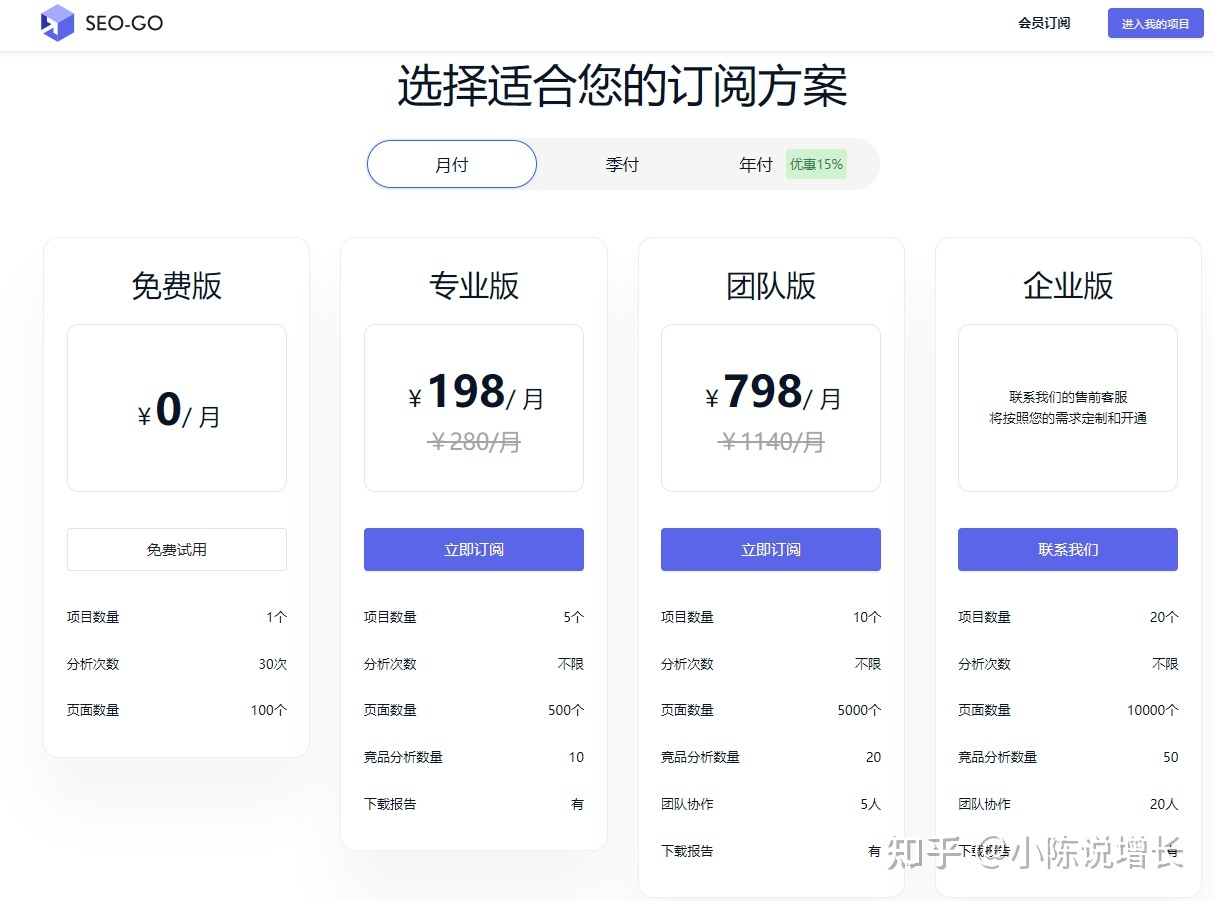Click 立即订阅 under 专业版
Image resolution: width=1214 pixels, height=901 pixels.
pos(474,549)
